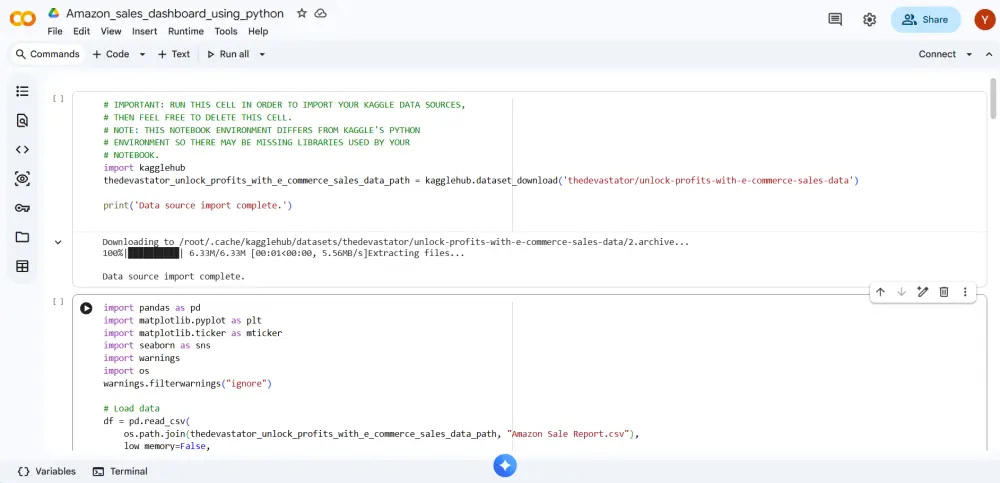Move cell up with the arrow icon
This screenshot has height=483, width=1000.
tap(880, 292)
